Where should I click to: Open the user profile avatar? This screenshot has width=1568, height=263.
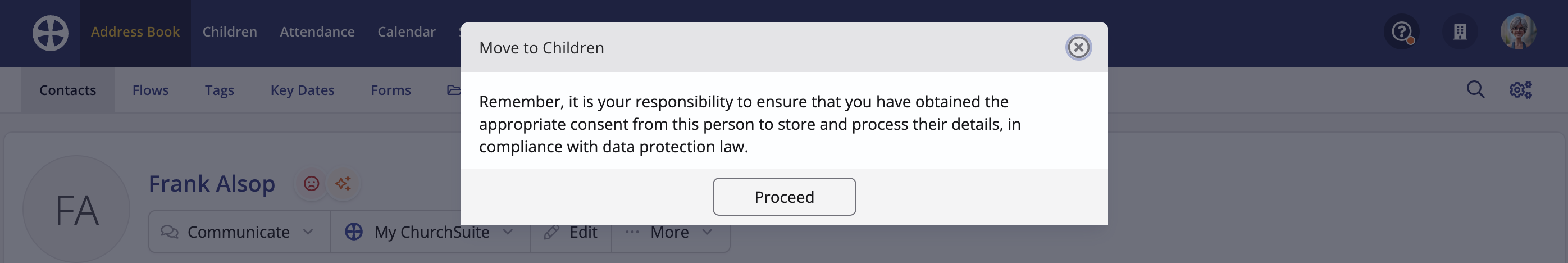1518,31
